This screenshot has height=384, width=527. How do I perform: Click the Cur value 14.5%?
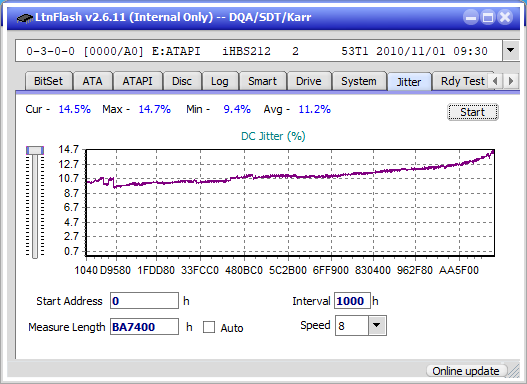(x=75, y=109)
